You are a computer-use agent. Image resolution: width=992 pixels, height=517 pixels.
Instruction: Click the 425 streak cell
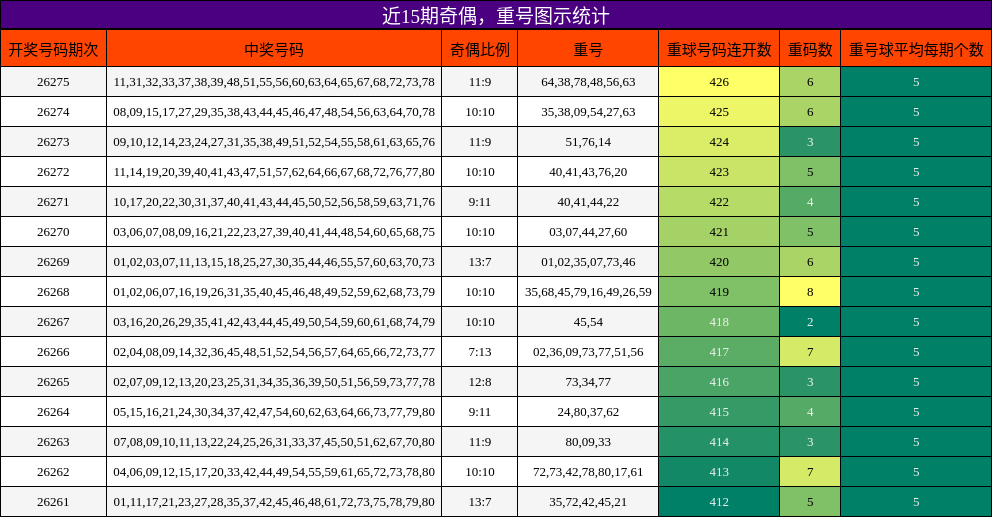(x=719, y=112)
